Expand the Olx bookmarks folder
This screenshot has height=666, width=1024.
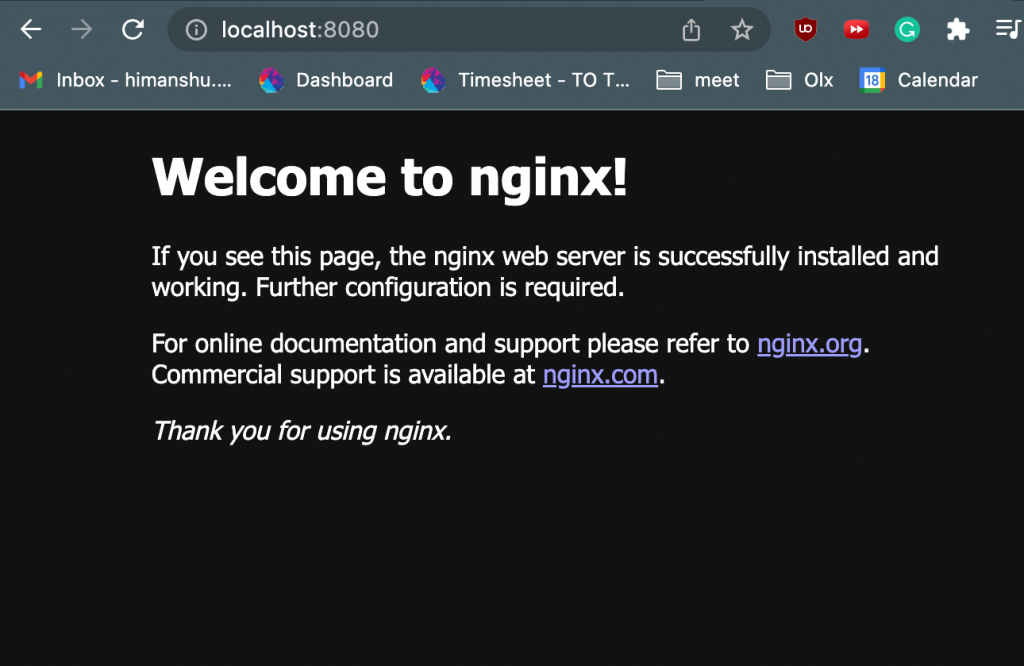(799, 80)
